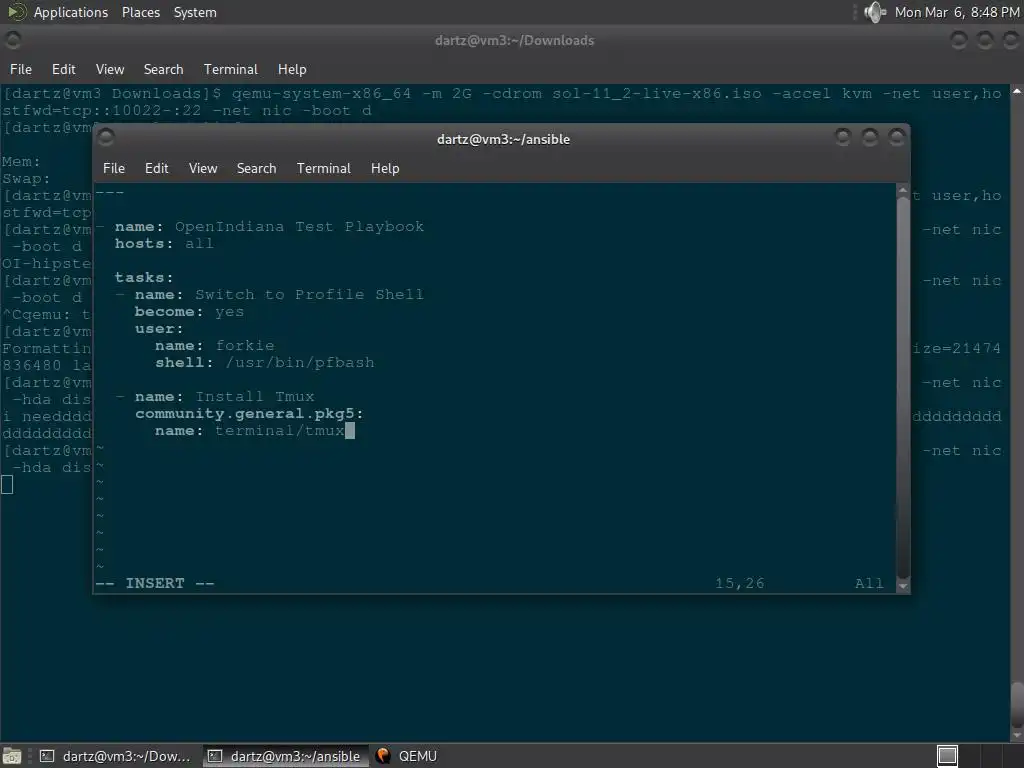
Task: Switch to dartz@vm3:~/Dow... taskbar entry
Action: (115, 756)
